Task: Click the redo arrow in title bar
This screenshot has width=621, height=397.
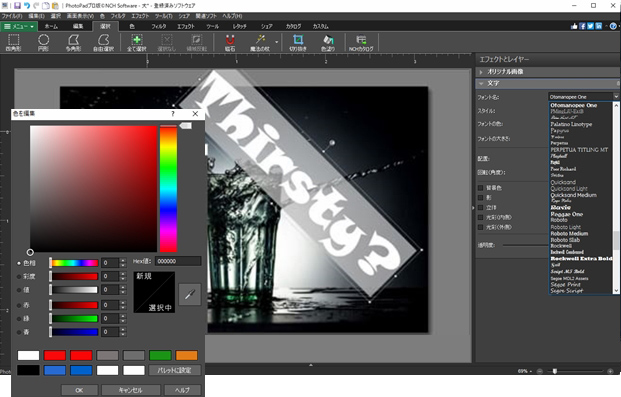Action: pyautogui.click(x=36, y=6)
